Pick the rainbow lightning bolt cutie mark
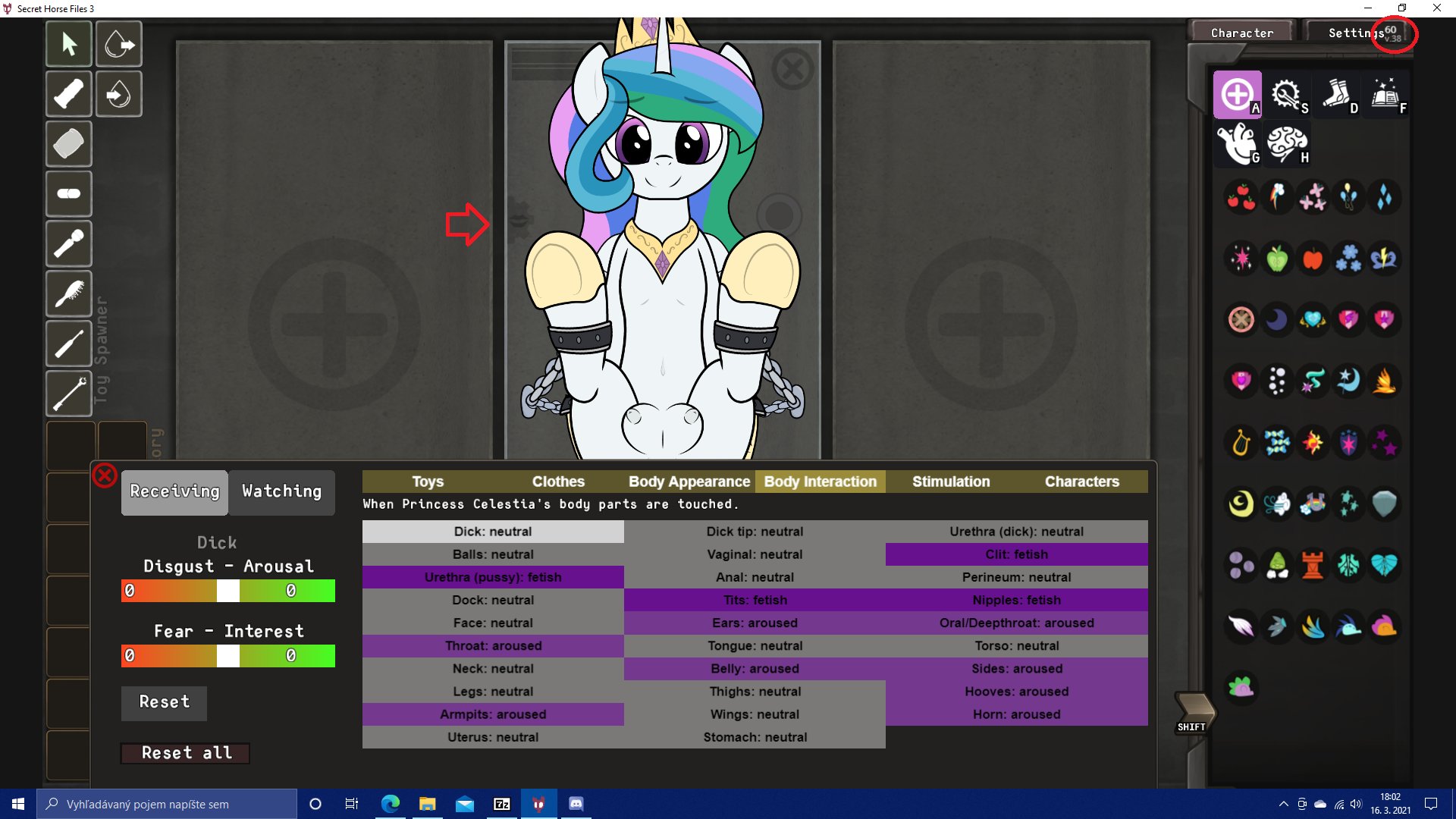The width and height of the screenshot is (1456, 819). (x=1277, y=197)
